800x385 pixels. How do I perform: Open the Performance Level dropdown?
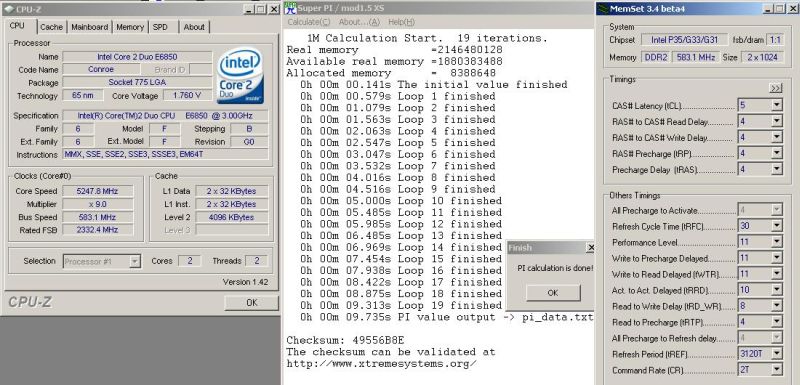tap(776, 242)
